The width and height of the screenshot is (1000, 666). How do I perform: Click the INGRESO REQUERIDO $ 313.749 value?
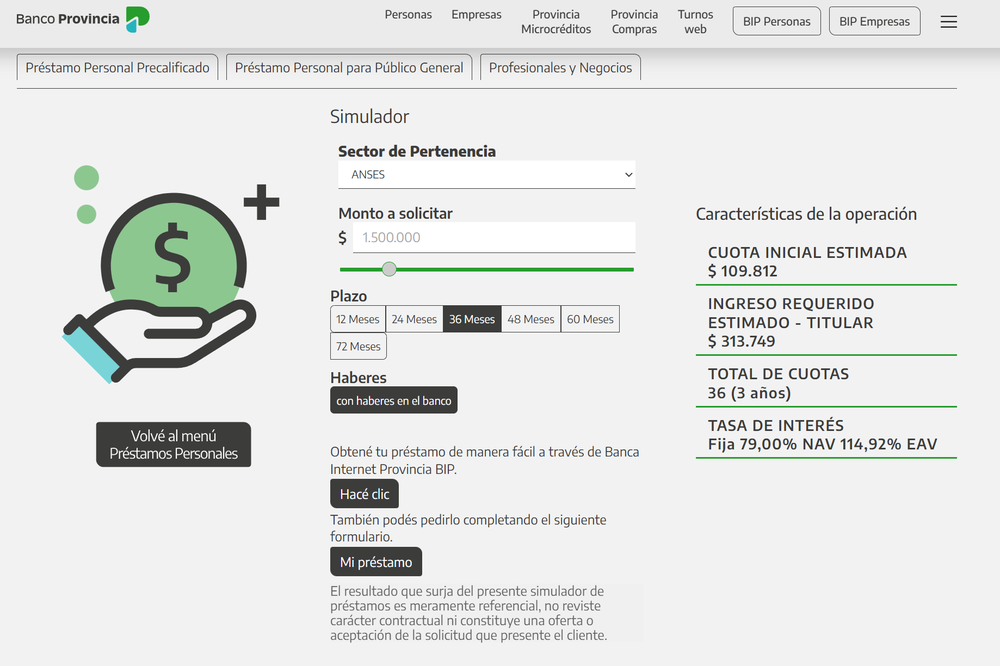click(791, 322)
